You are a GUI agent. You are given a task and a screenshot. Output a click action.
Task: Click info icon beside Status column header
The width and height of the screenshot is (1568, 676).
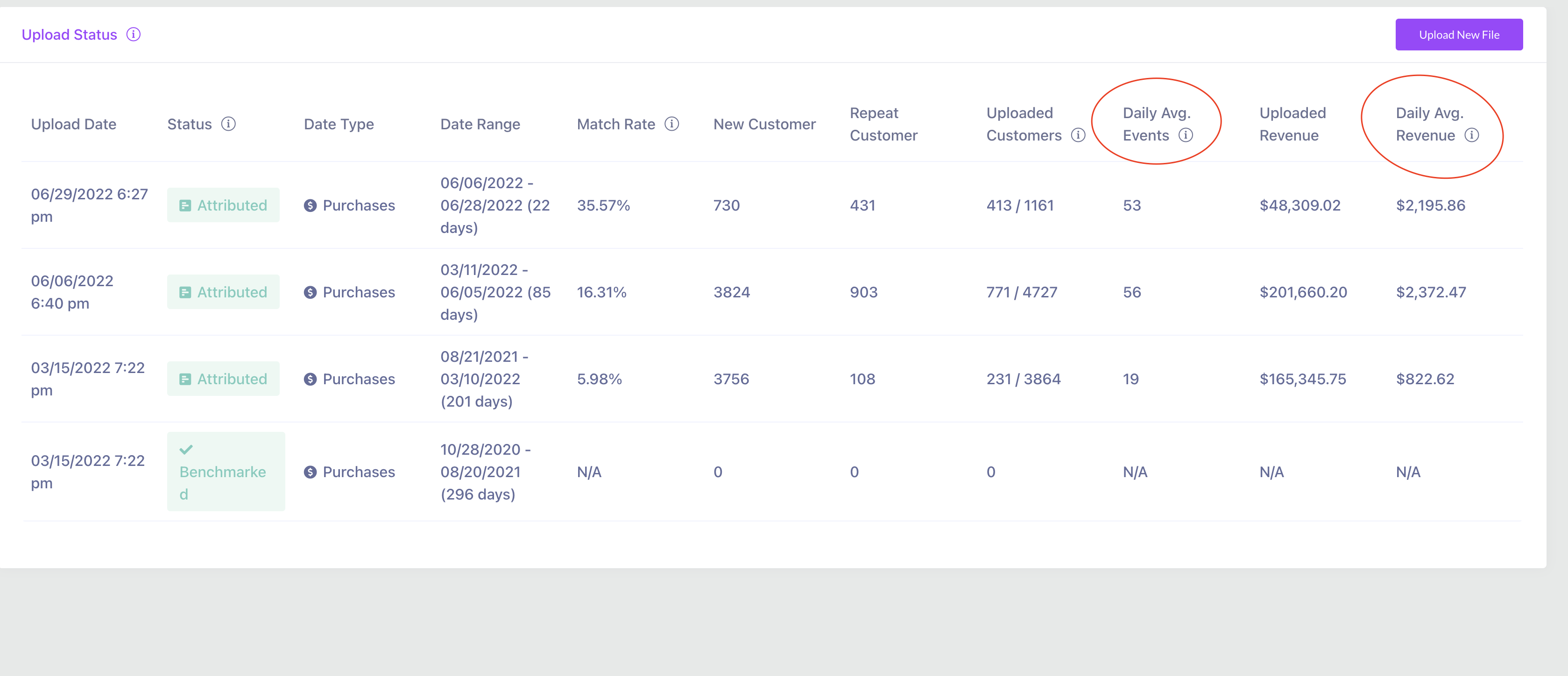click(x=228, y=124)
